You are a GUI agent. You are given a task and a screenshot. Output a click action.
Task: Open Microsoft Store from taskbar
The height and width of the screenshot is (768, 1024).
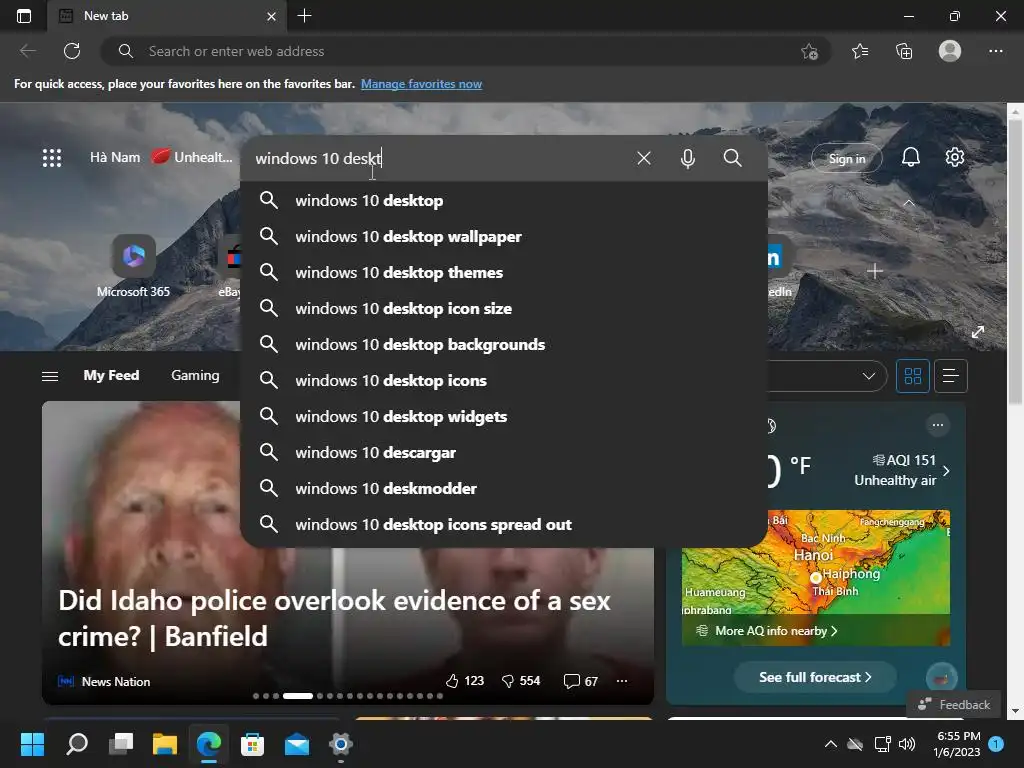[252, 744]
